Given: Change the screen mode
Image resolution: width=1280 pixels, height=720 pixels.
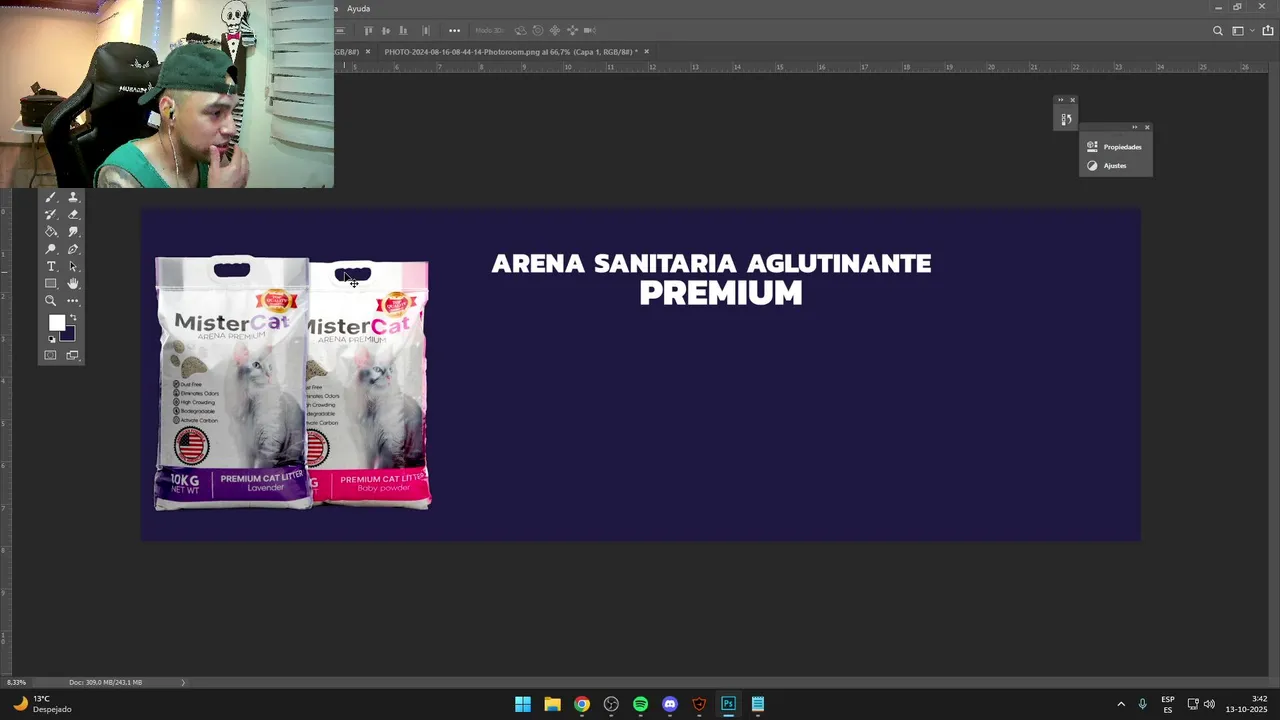Looking at the screenshot, I should click(x=73, y=355).
